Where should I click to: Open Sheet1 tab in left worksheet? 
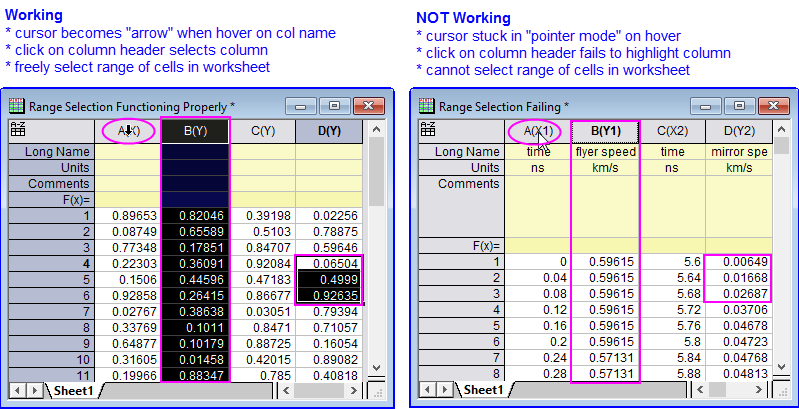72,389
